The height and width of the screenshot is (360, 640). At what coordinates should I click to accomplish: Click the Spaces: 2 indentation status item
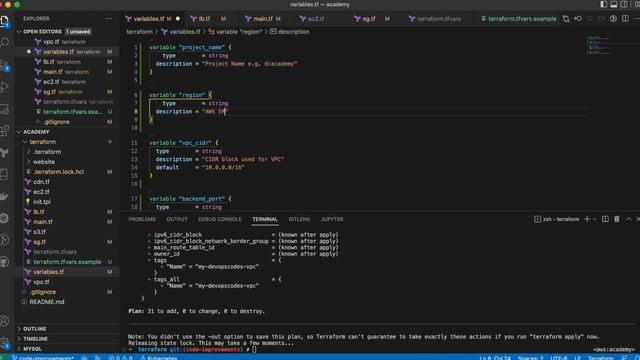tap(531, 358)
